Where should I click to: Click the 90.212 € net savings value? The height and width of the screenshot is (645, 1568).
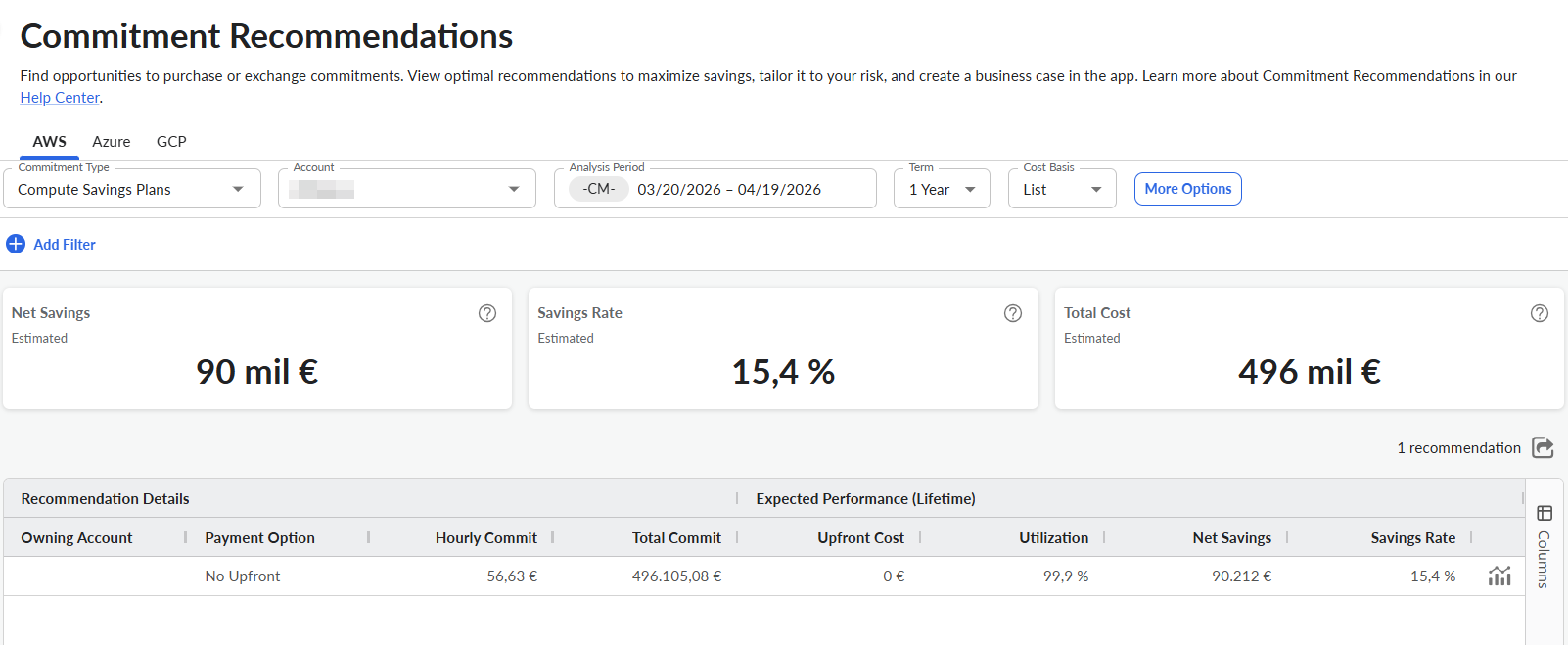point(1242,576)
